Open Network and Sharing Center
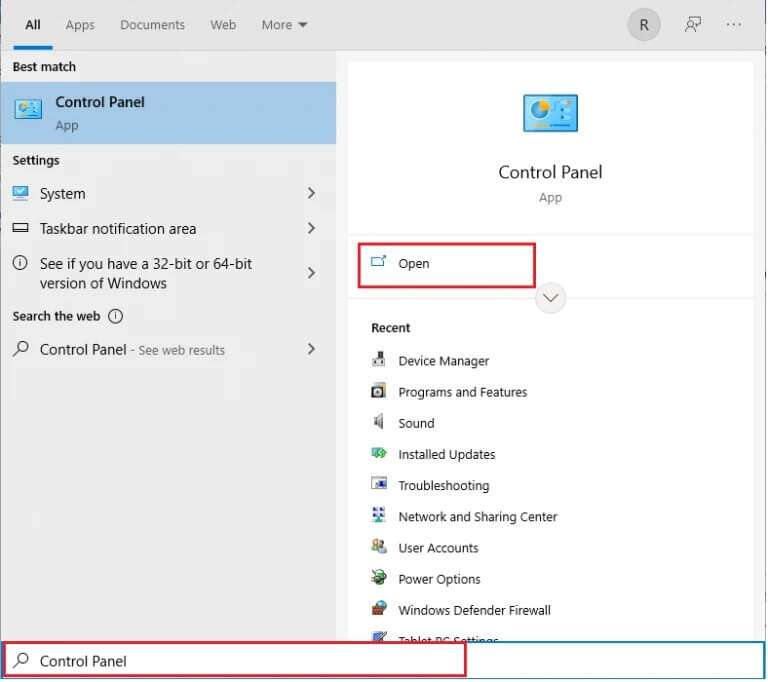 click(478, 517)
